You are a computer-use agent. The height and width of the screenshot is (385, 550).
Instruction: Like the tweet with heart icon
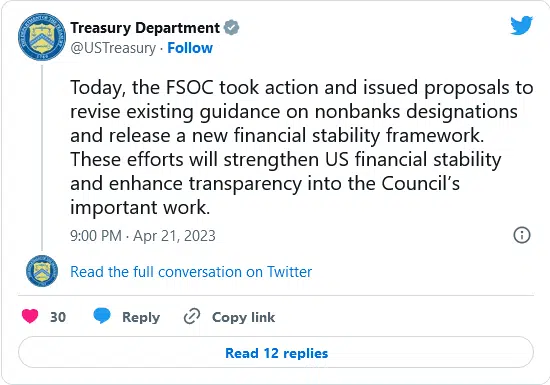[30, 316]
